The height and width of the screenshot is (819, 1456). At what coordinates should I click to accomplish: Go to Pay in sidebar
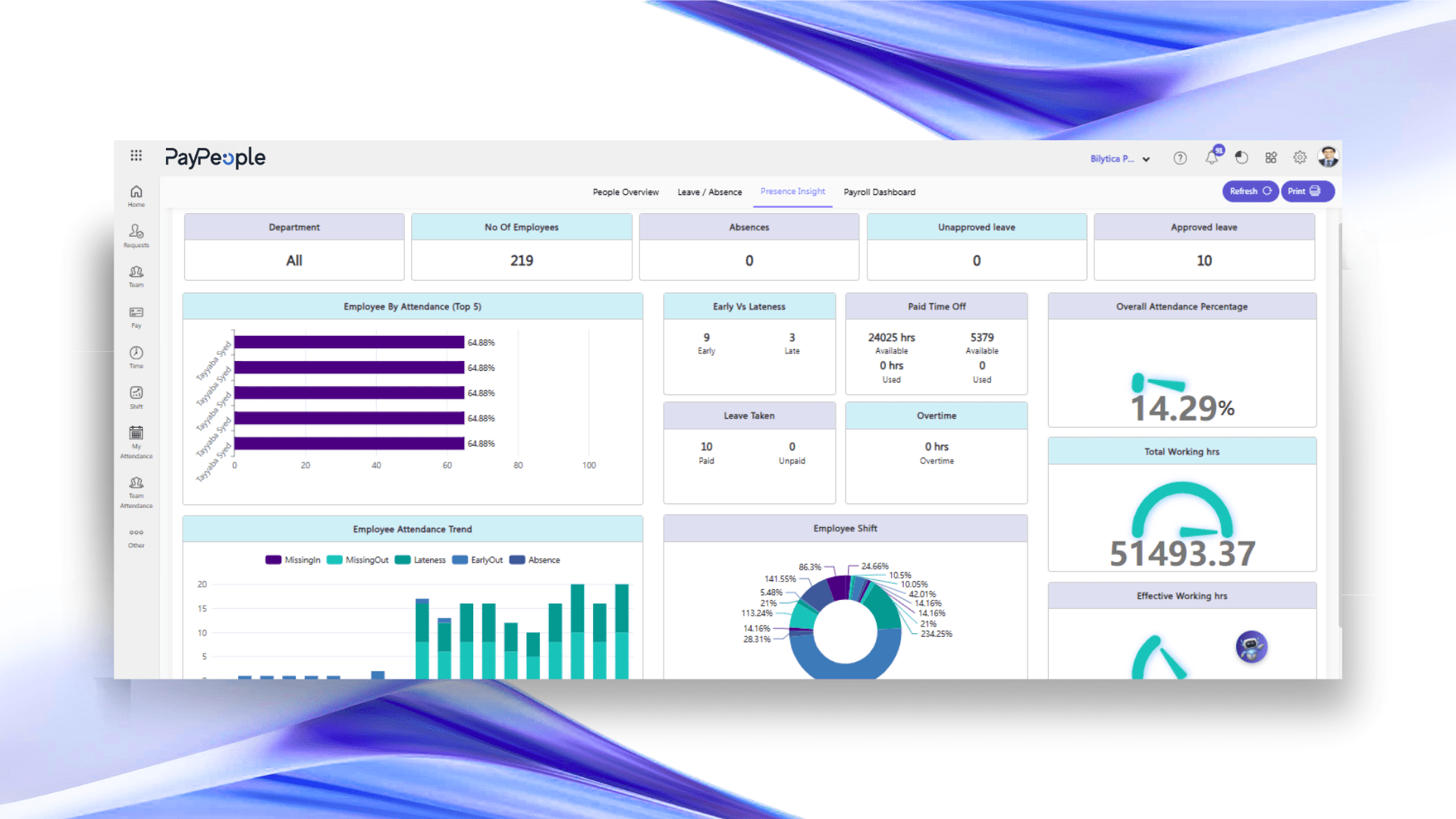[x=136, y=316]
